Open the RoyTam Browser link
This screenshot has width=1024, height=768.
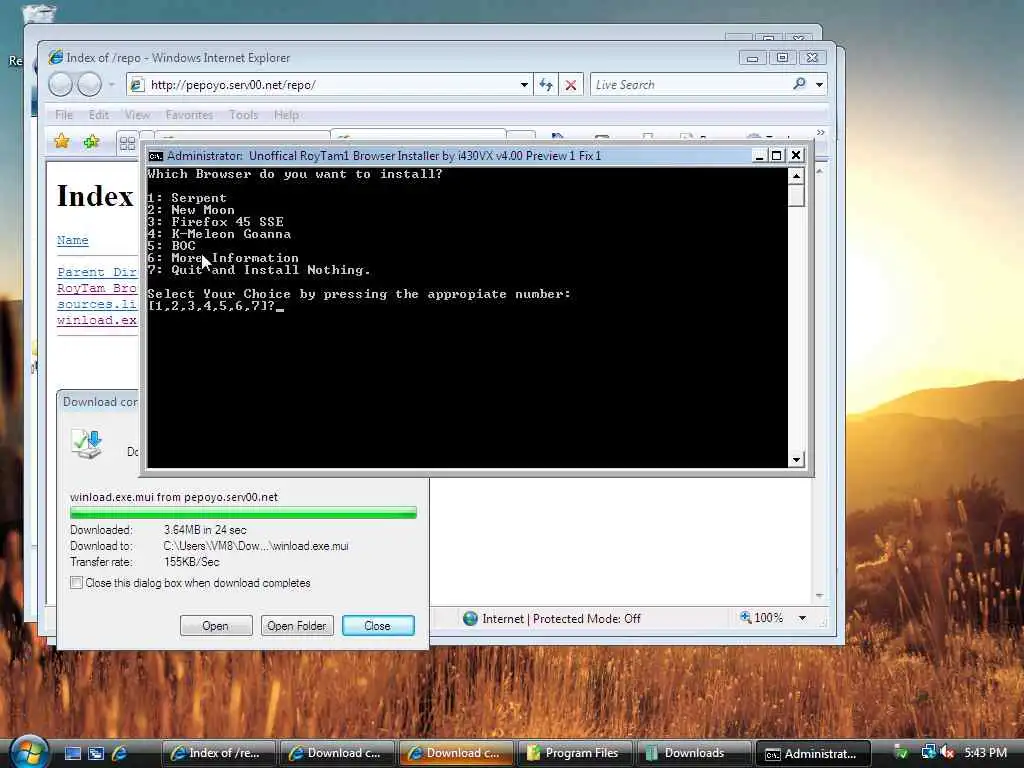click(97, 288)
